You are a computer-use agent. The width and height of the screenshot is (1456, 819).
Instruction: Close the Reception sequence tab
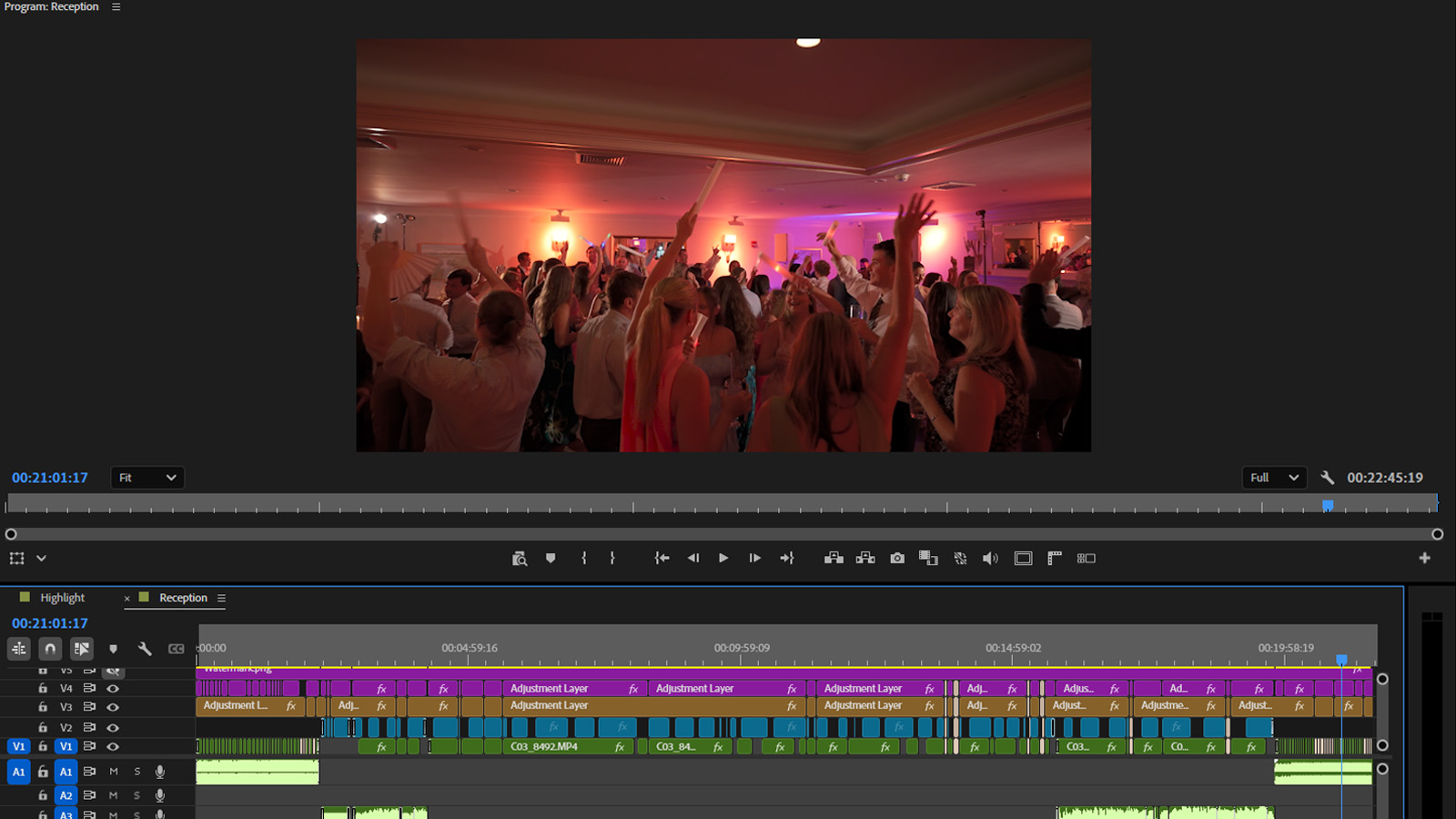[127, 598]
